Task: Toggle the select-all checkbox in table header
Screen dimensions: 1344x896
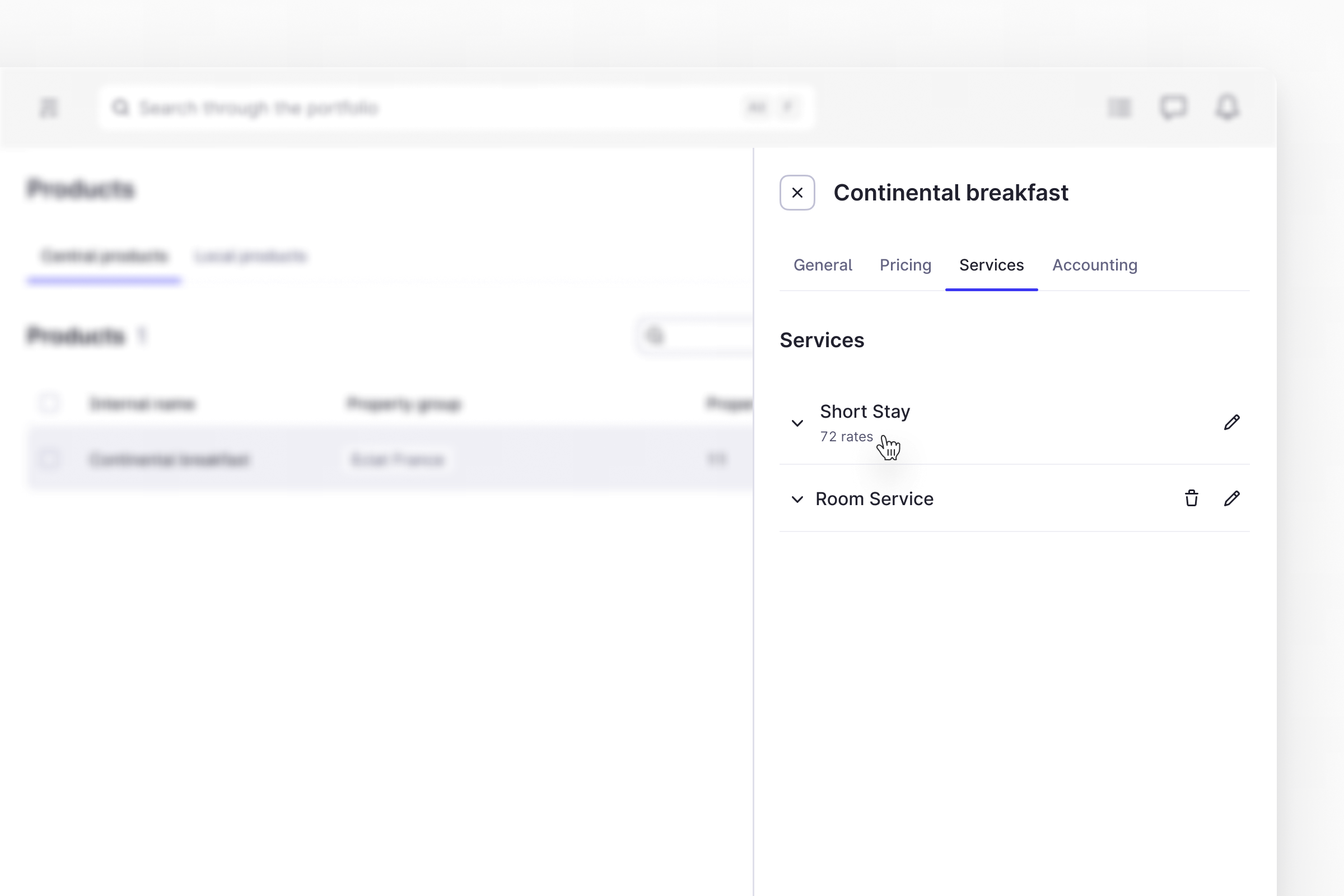Action: tap(49, 403)
